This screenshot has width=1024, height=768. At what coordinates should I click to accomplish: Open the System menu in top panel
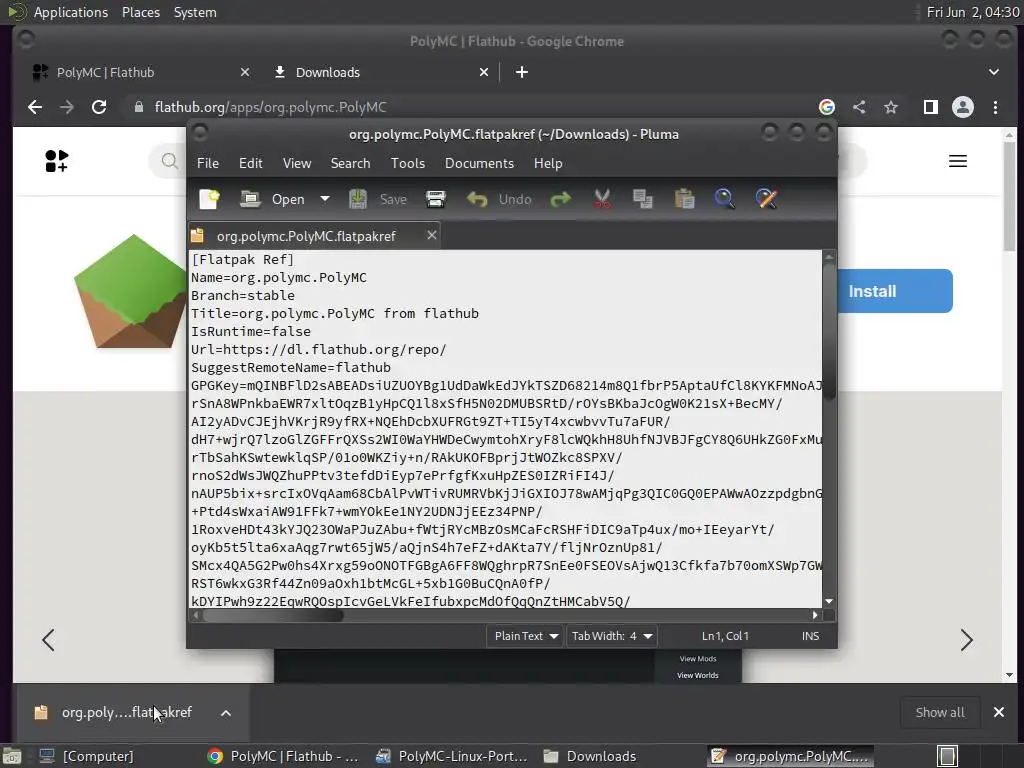[195, 12]
